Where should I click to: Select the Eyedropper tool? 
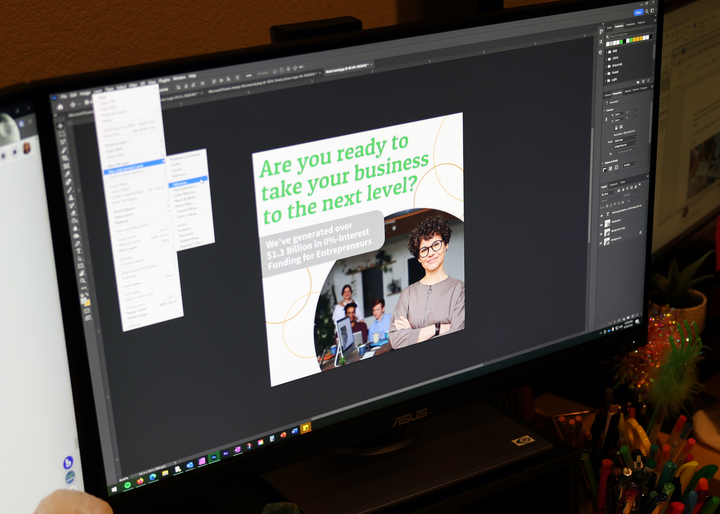[x=68, y=174]
